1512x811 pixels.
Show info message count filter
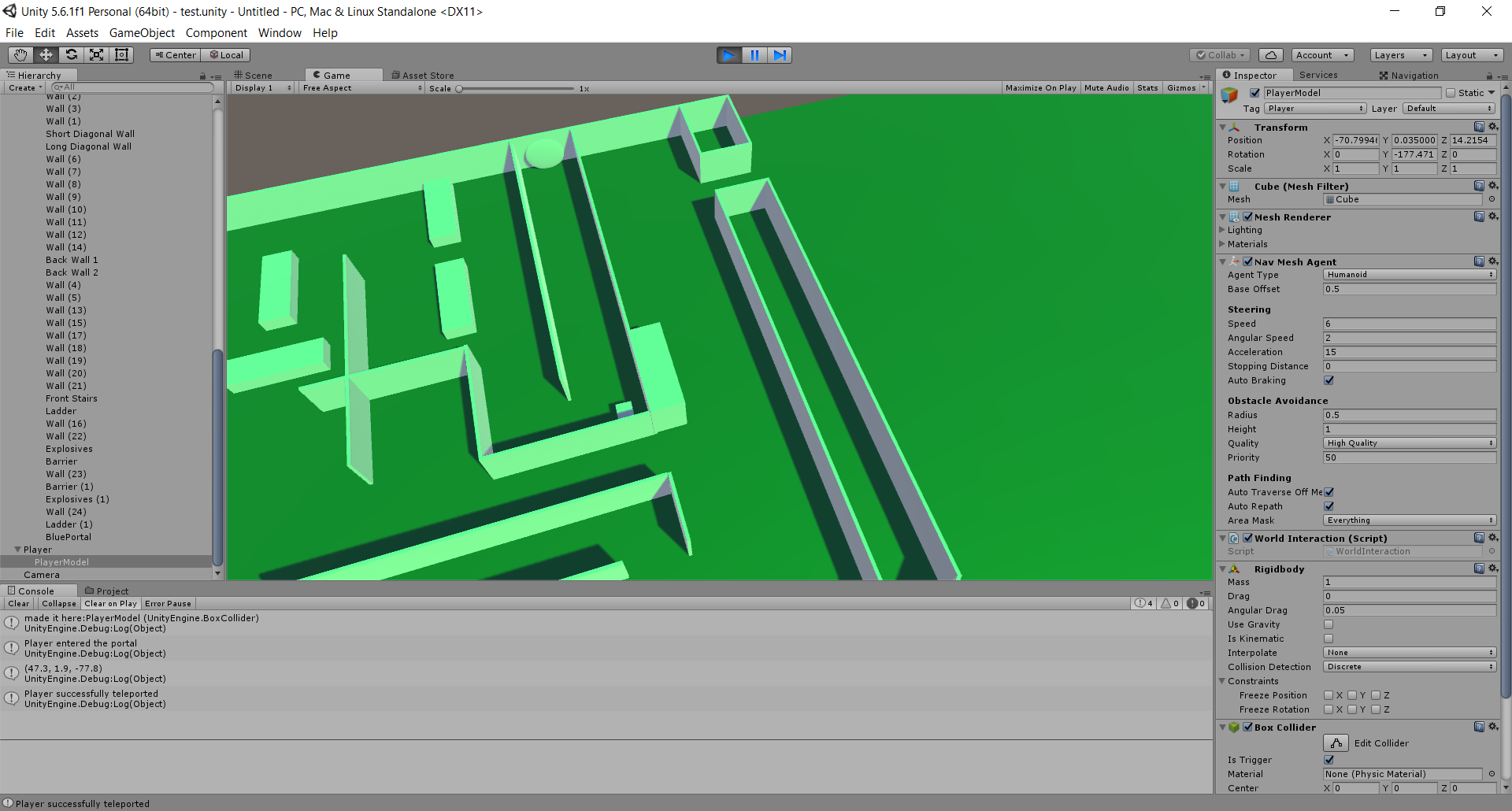click(1143, 604)
